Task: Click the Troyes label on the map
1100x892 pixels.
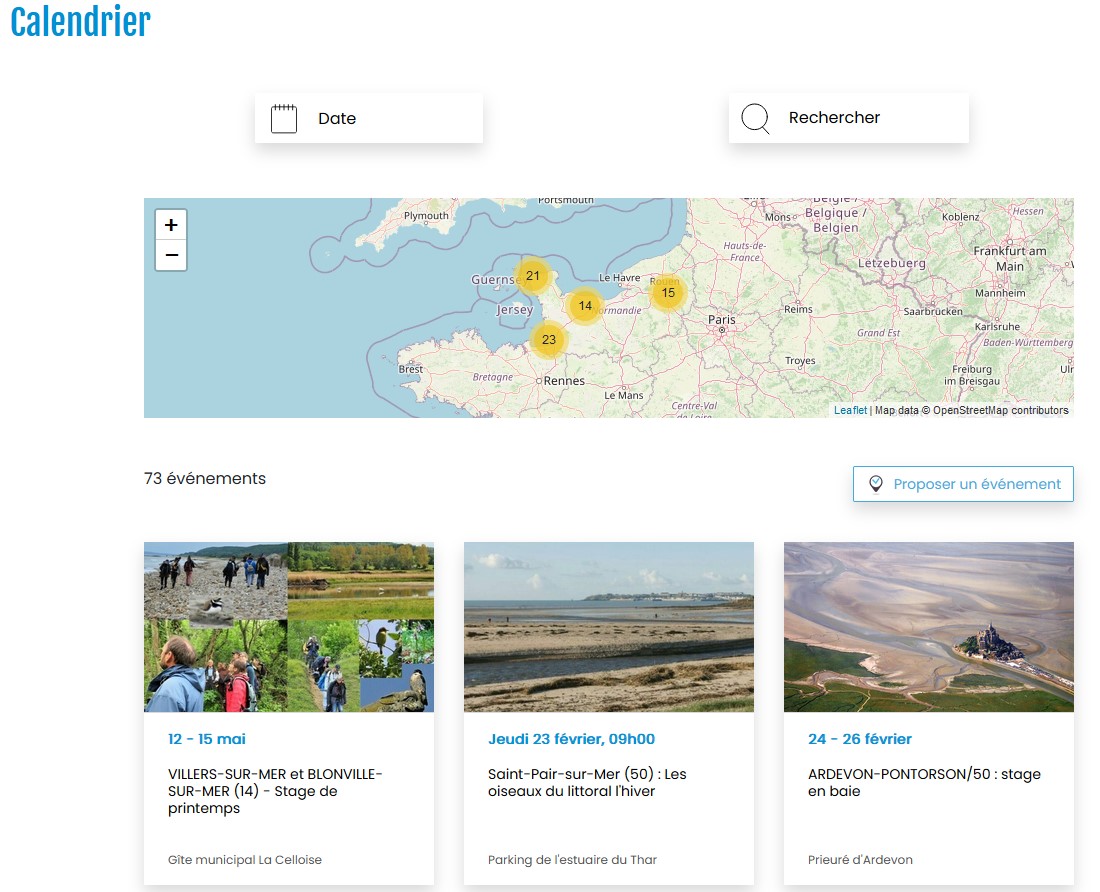Action: [800, 360]
